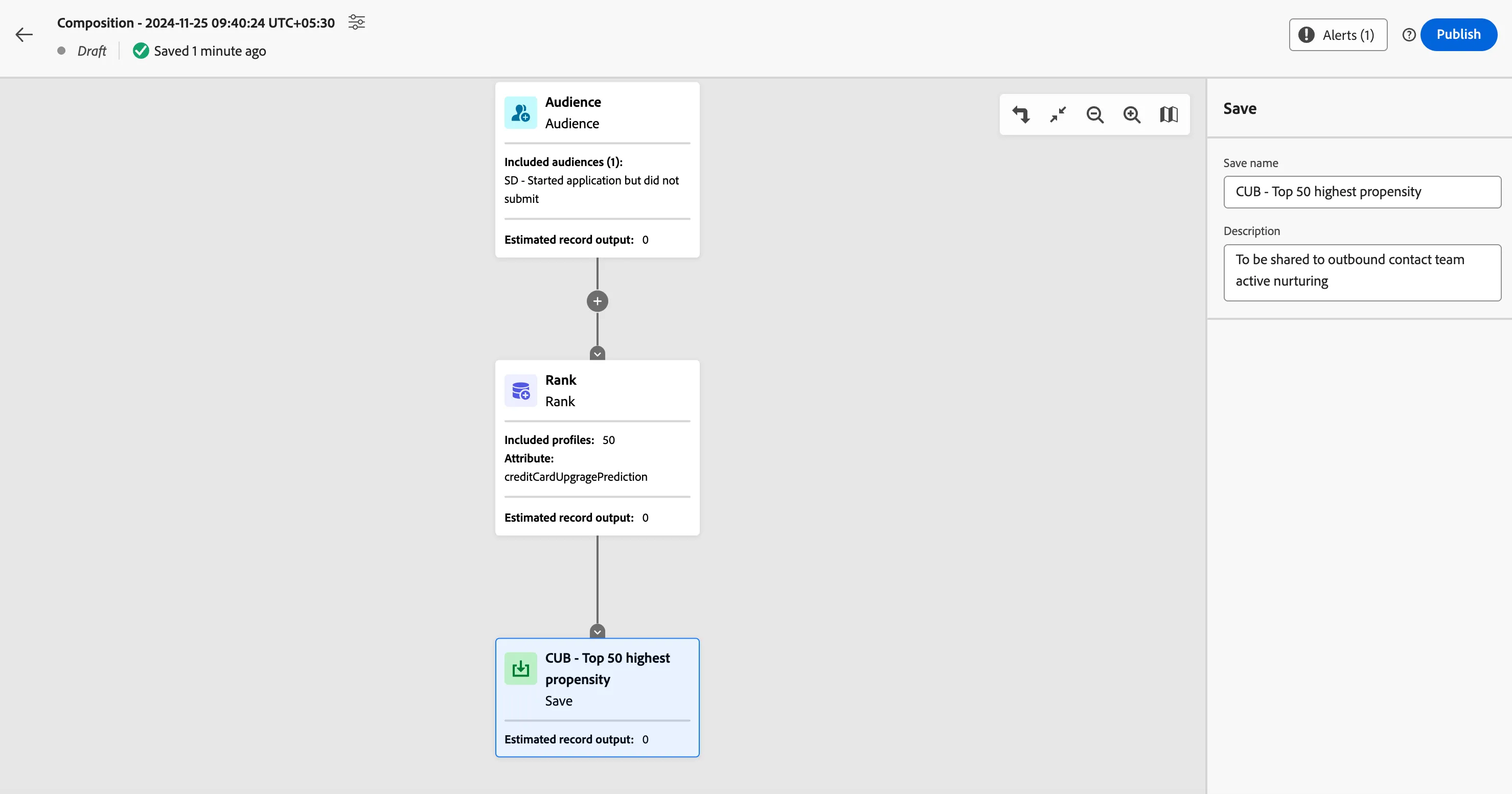Click 'Included profiles: 50' in Rank node
Screen dimensions: 1512x794
[x=560, y=440]
